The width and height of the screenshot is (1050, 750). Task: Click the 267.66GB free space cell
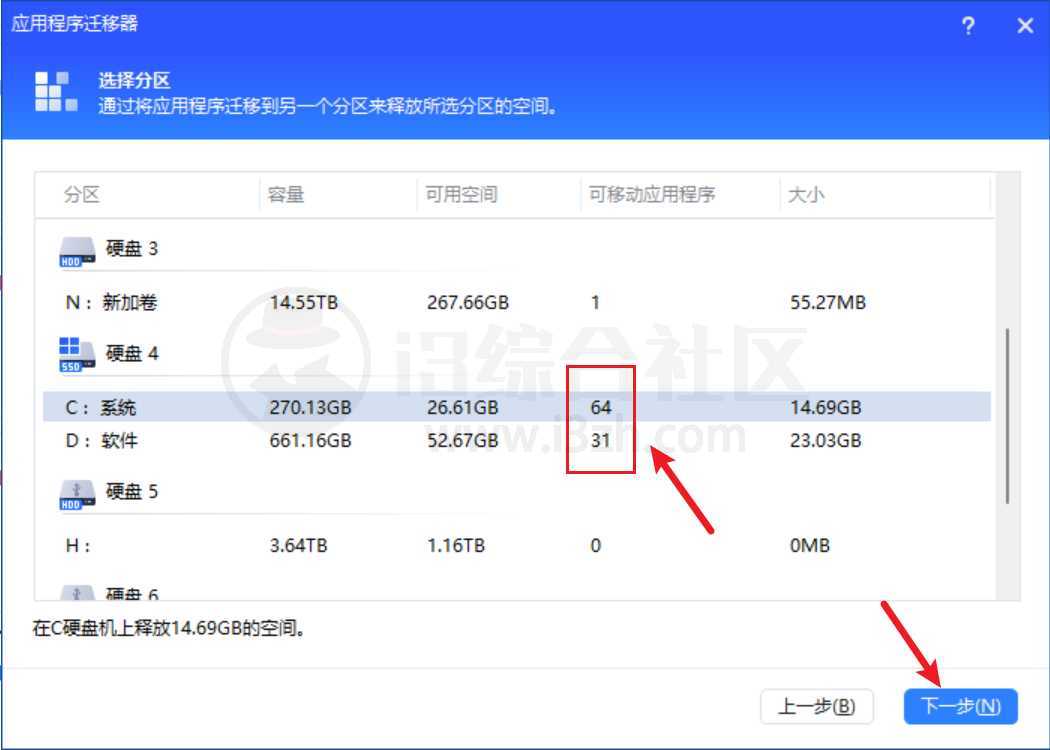(468, 303)
